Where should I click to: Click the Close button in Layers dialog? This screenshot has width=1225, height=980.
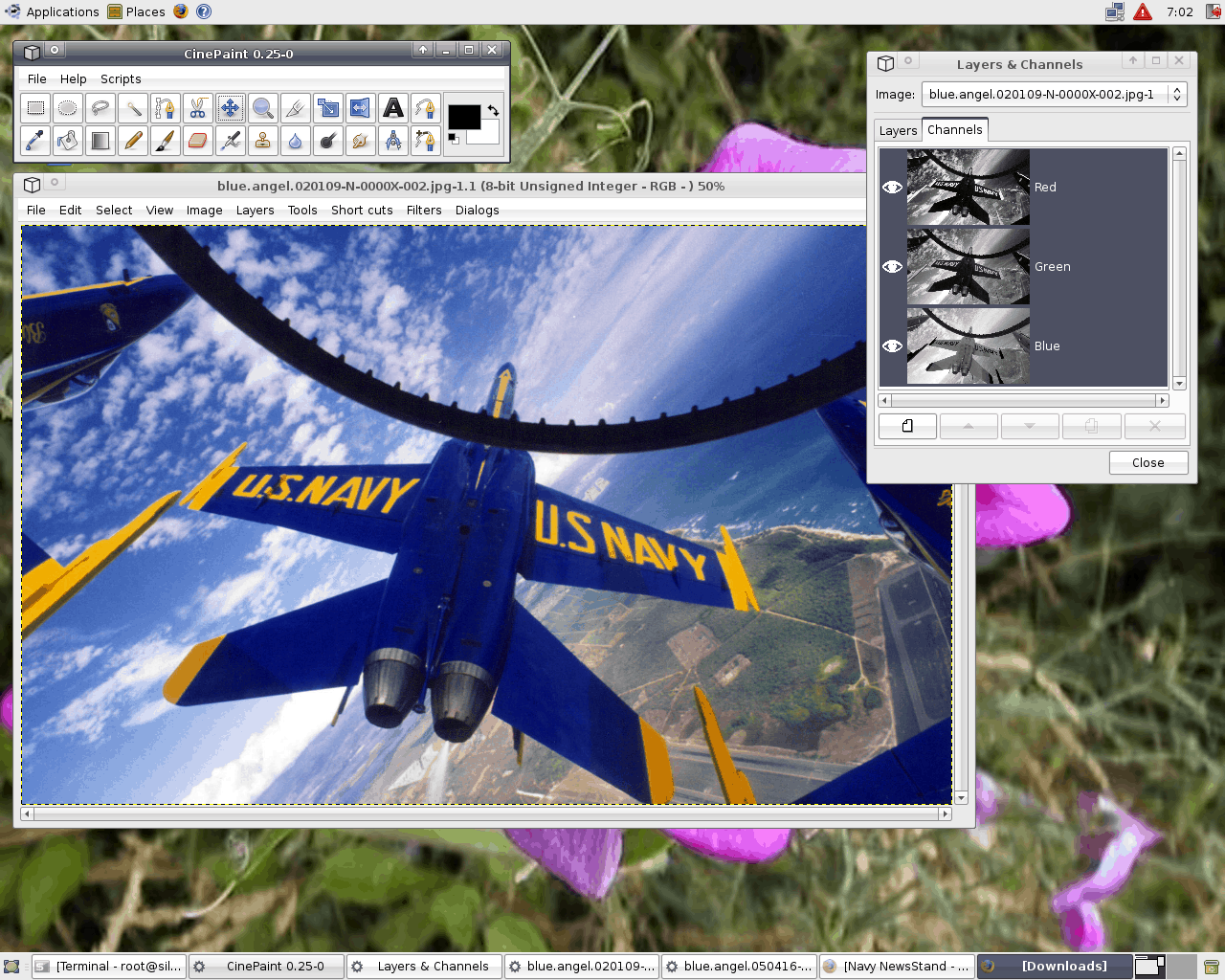(1147, 462)
